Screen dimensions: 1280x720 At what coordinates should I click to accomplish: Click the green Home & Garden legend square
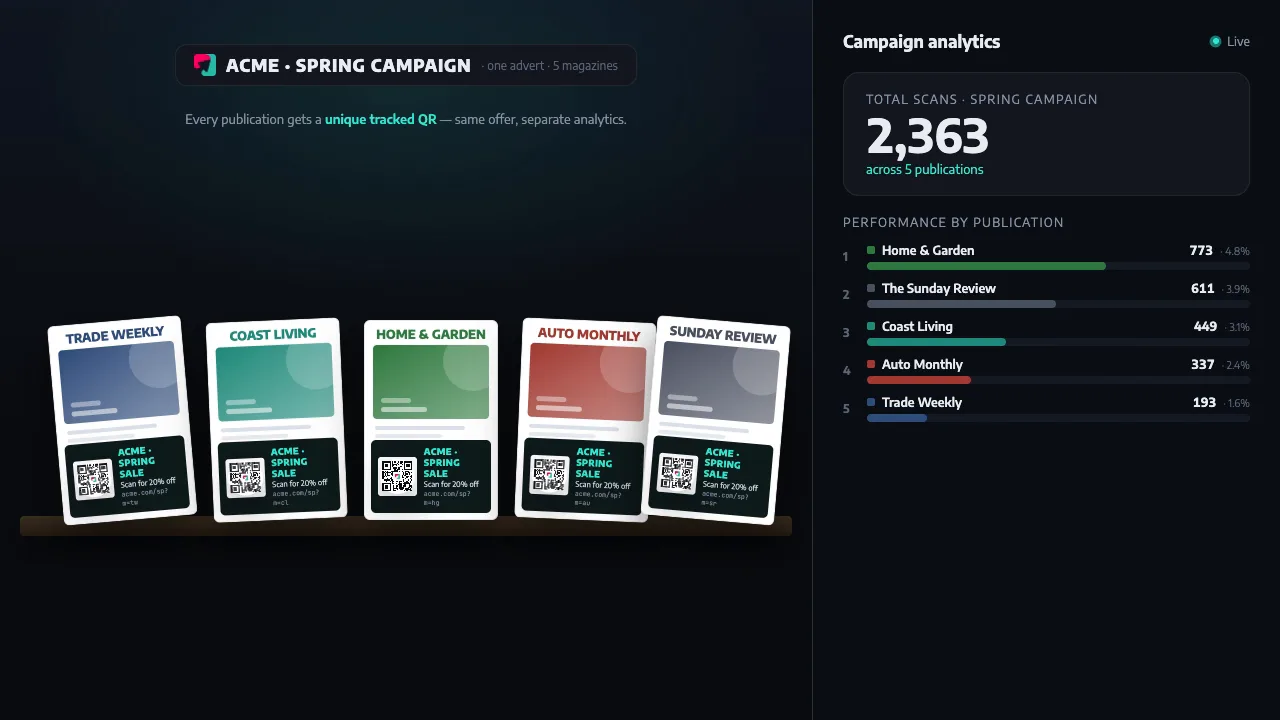point(871,250)
